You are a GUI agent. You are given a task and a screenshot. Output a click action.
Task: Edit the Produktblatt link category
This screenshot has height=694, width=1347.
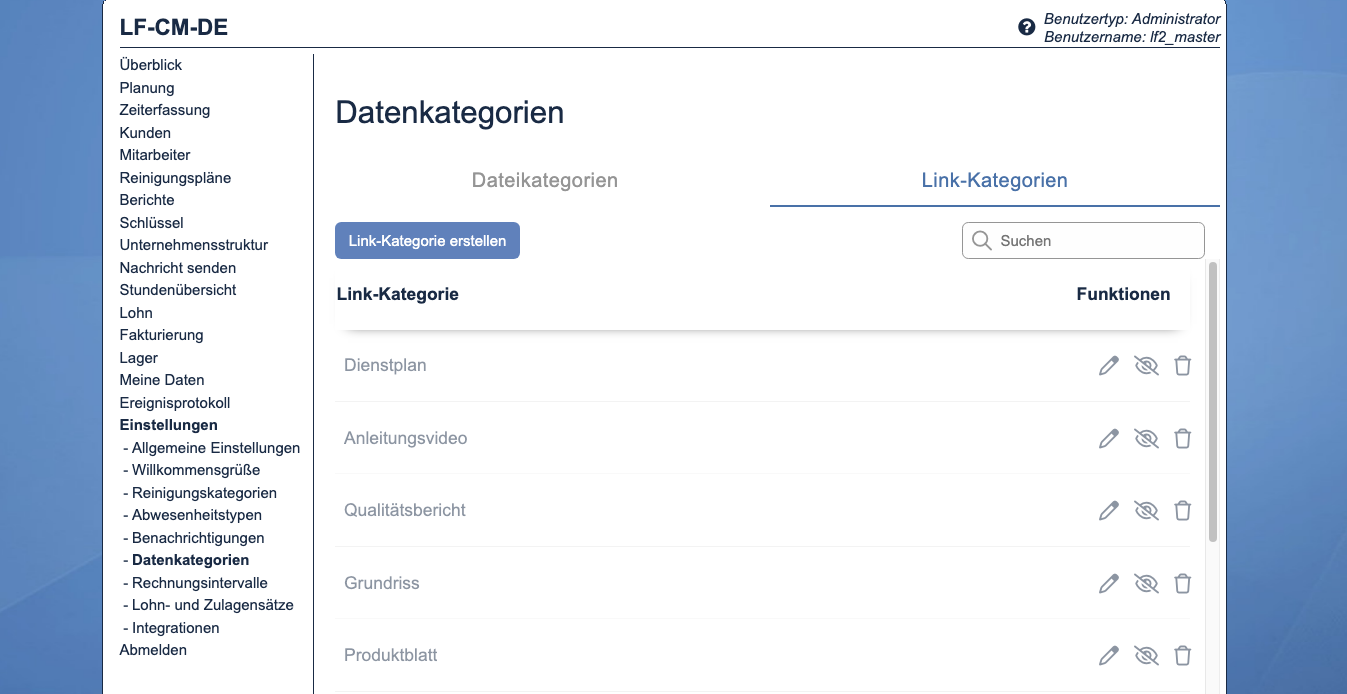pyautogui.click(x=1108, y=656)
